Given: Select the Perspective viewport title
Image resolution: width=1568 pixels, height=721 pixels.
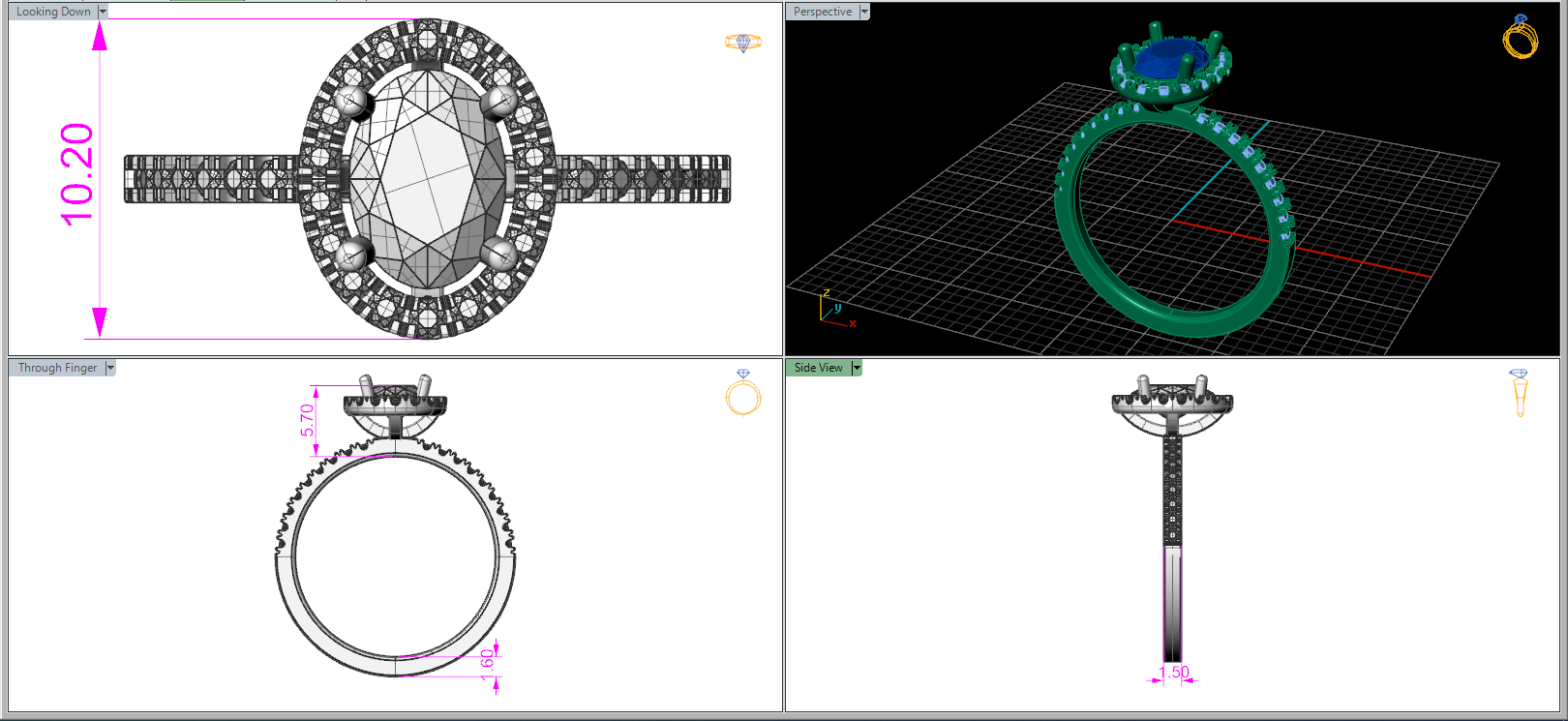Looking at the screenshot, I should pos(823,12).
